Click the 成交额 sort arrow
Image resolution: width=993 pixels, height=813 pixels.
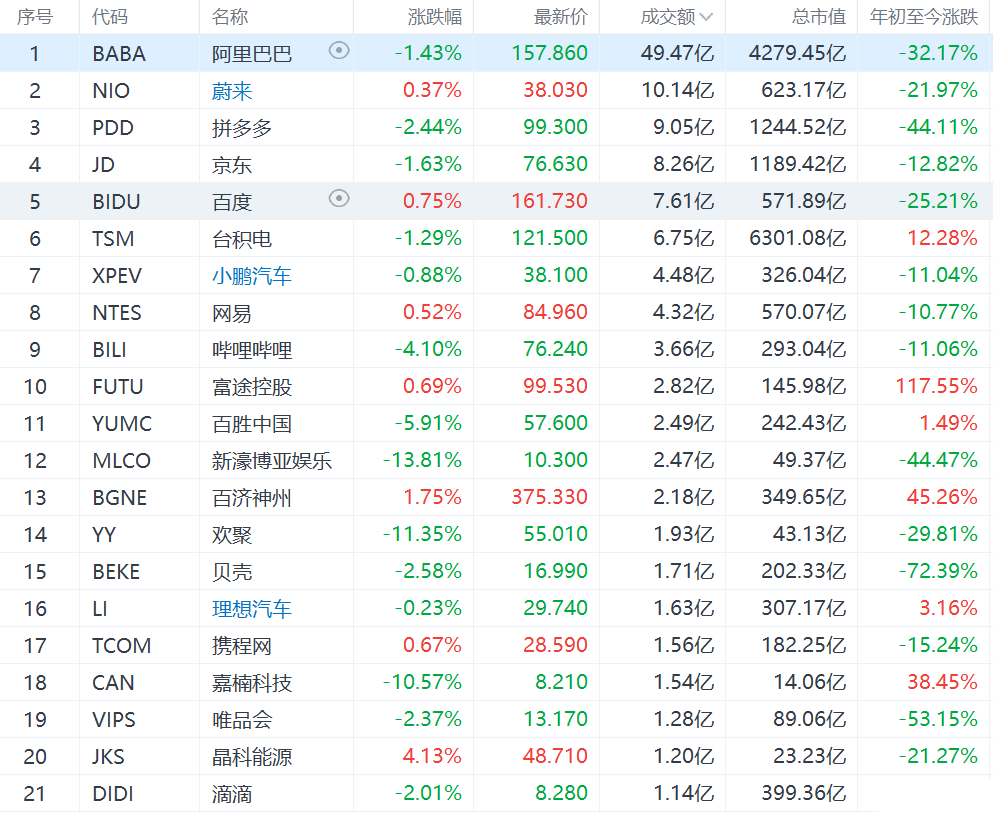click(x=706, y=17)
